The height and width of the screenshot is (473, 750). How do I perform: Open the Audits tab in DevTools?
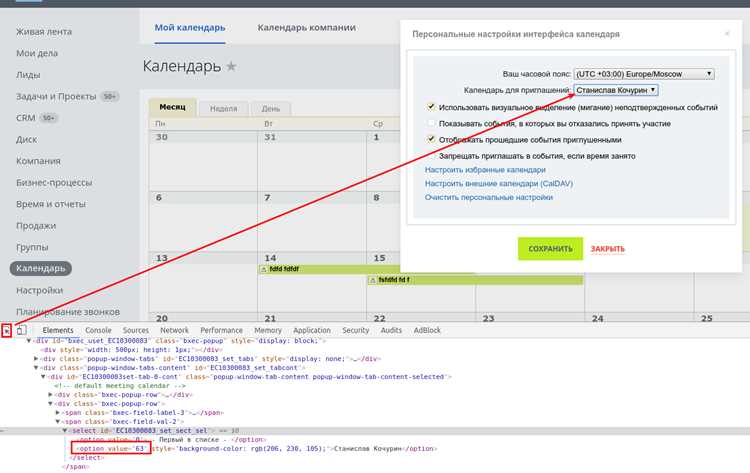coord(391,330)
